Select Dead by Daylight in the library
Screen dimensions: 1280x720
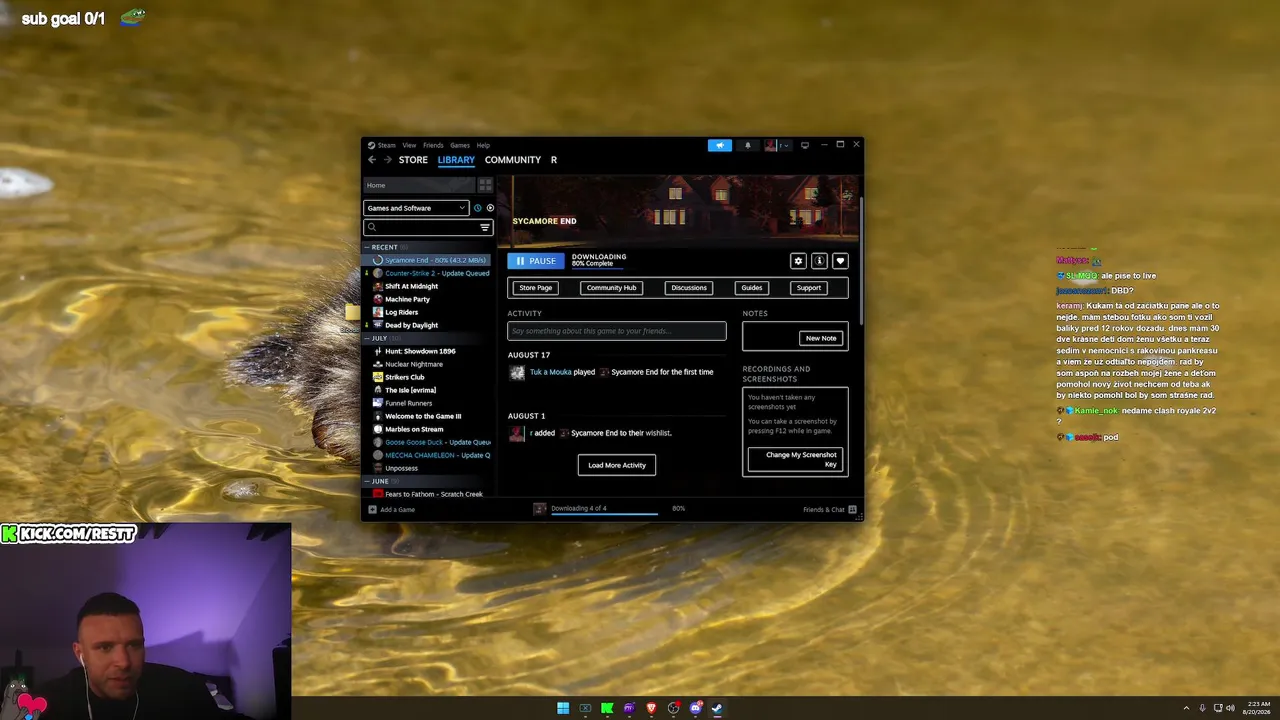tap(428, 325)
